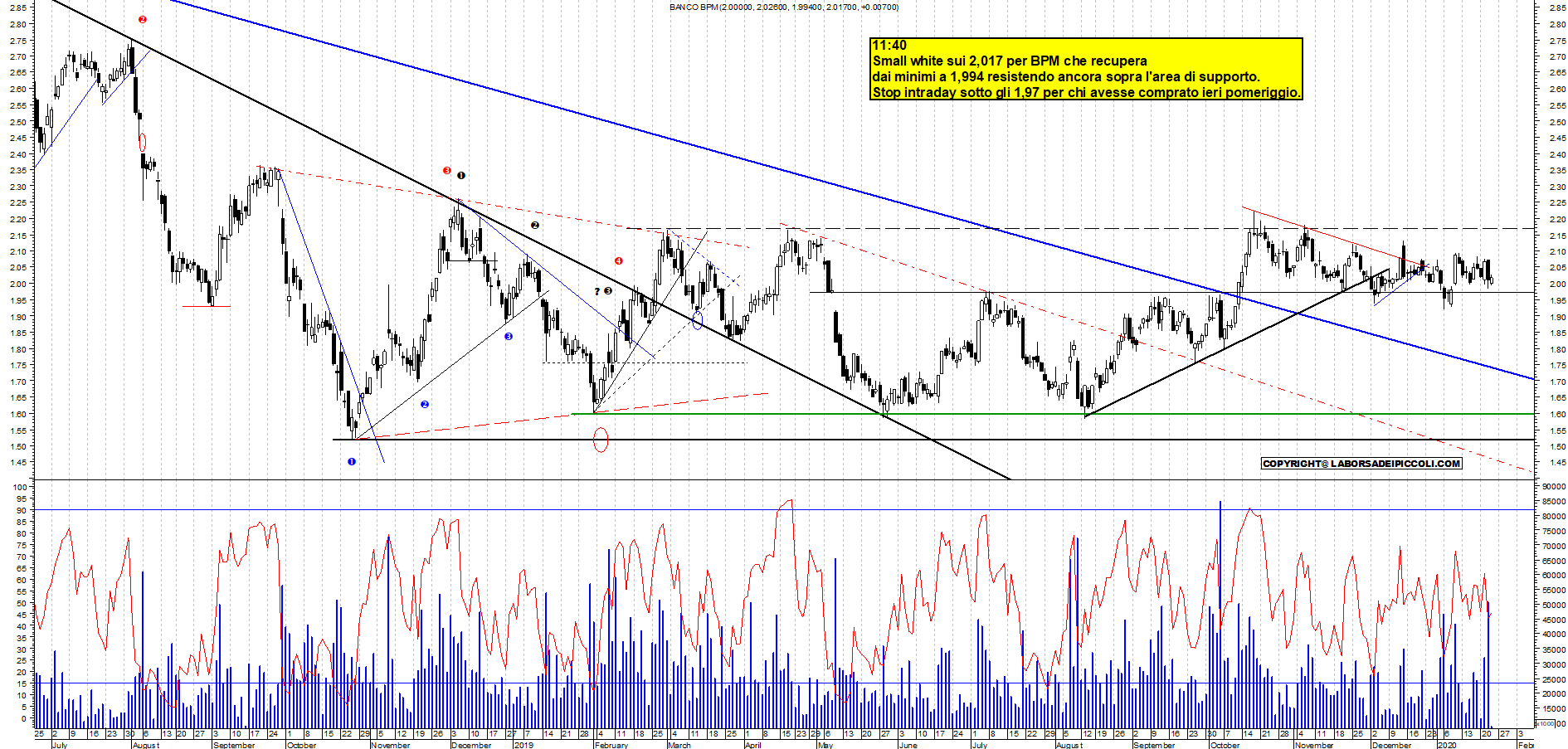Image resolution: width=1568 pixels, height=749 pixels.
Task: Click the April month label
Action: (753, 745)
